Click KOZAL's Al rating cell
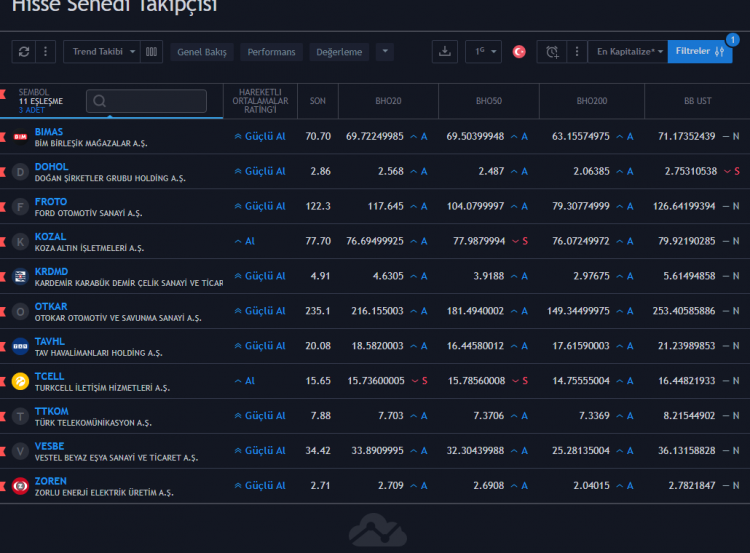 pyautogui.click(x=244, y=242)
